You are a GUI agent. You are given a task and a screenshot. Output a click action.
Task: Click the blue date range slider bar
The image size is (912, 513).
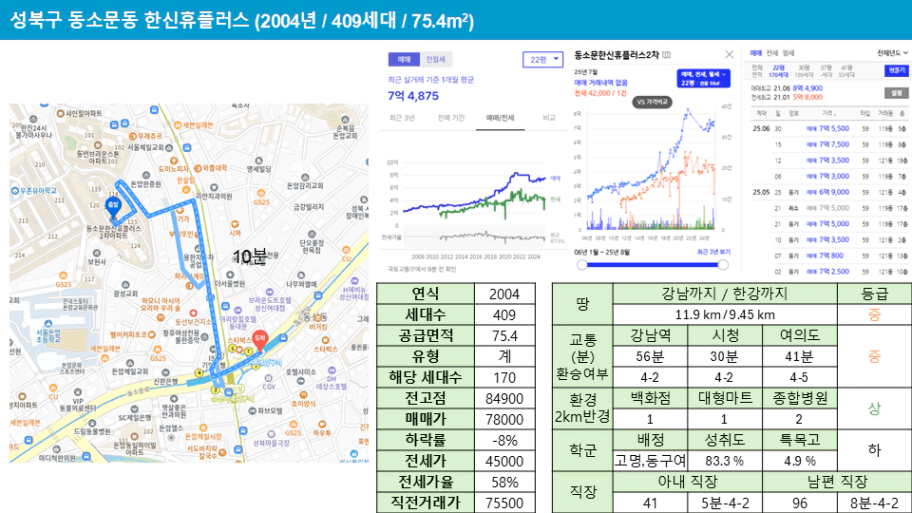pos(652,265)
